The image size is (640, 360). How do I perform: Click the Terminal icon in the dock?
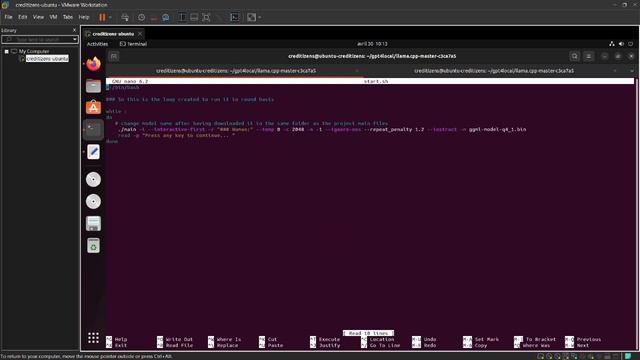[x=93, y=130]
